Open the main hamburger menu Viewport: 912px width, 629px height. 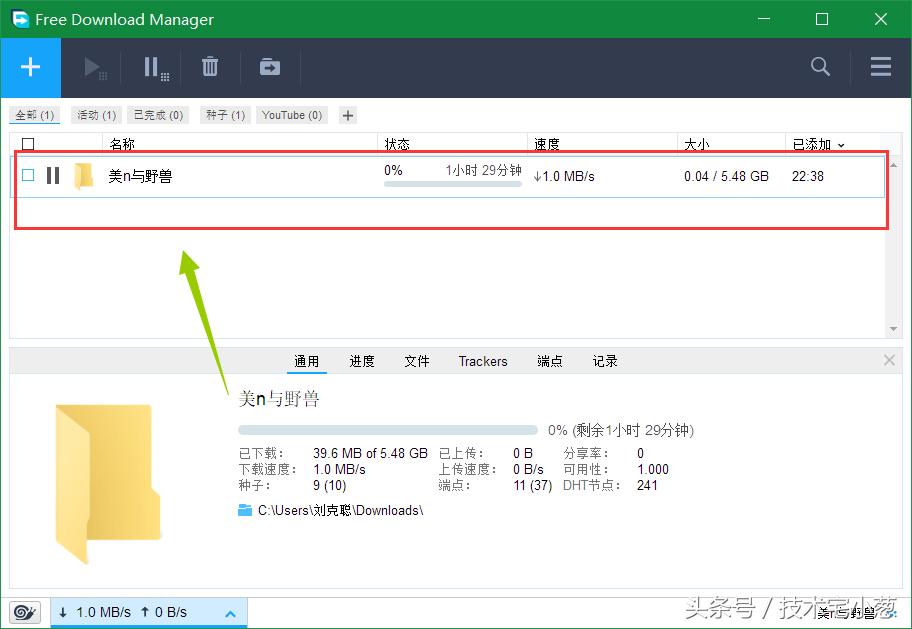point(880,67)
